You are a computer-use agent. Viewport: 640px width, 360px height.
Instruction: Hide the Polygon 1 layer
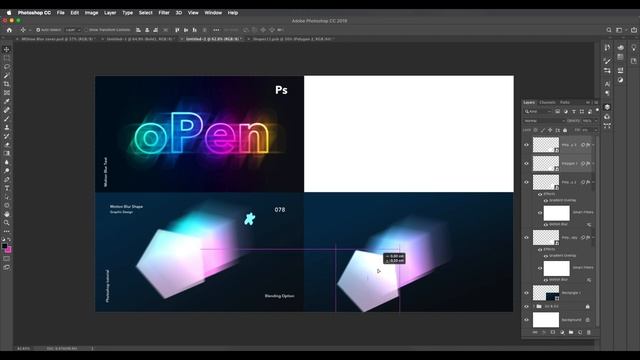(x=526, y=164)
